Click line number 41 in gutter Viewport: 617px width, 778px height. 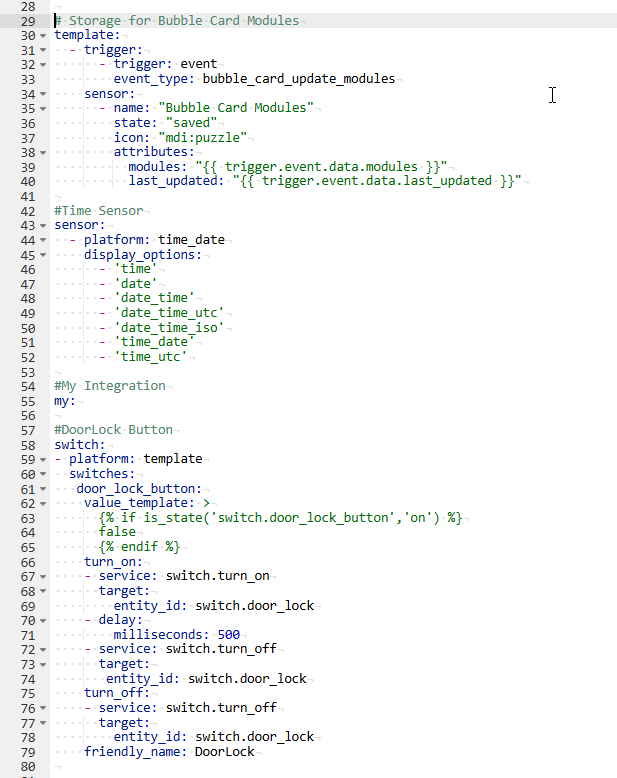(x=28, y=197)
